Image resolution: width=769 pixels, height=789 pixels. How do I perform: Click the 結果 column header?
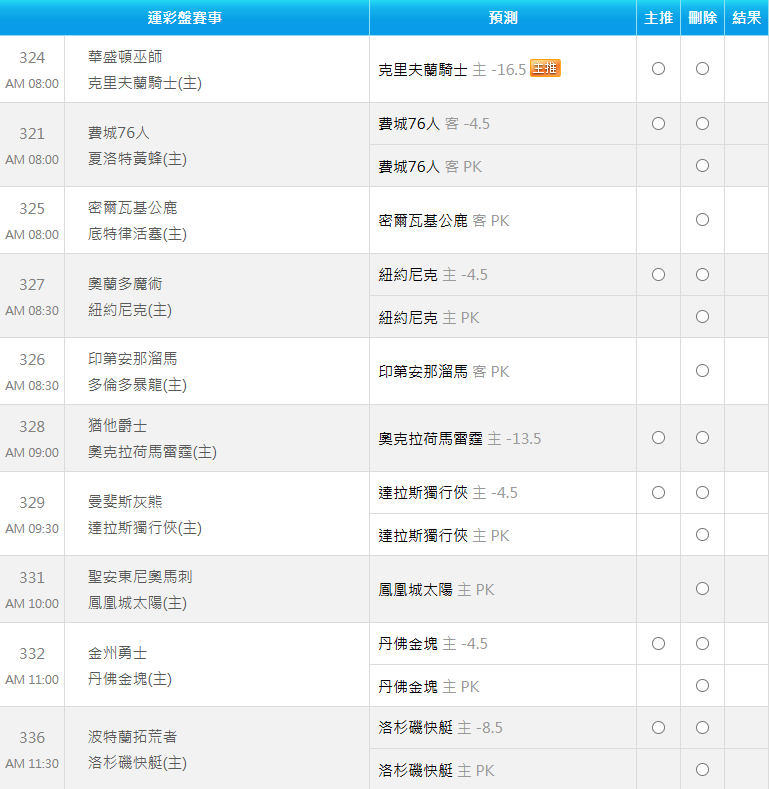[x=746, y=18]
